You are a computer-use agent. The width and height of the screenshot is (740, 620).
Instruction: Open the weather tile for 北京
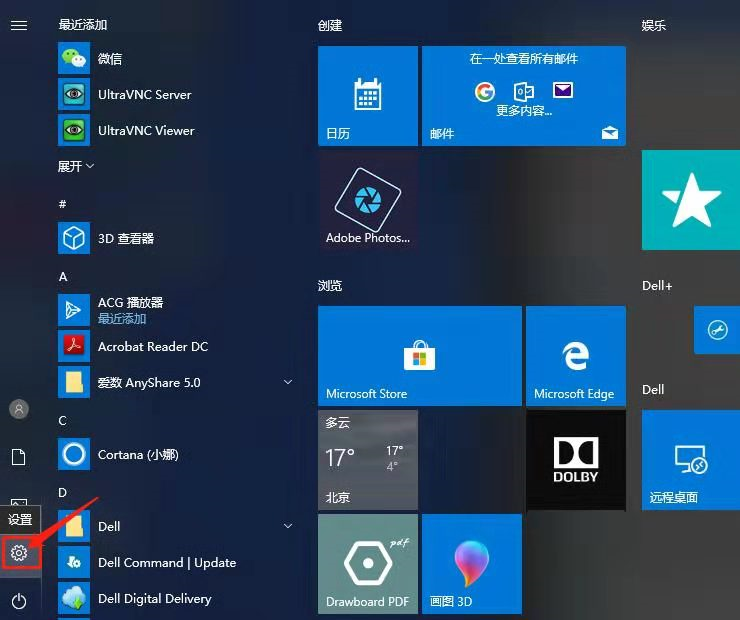[x=367, y=459]
